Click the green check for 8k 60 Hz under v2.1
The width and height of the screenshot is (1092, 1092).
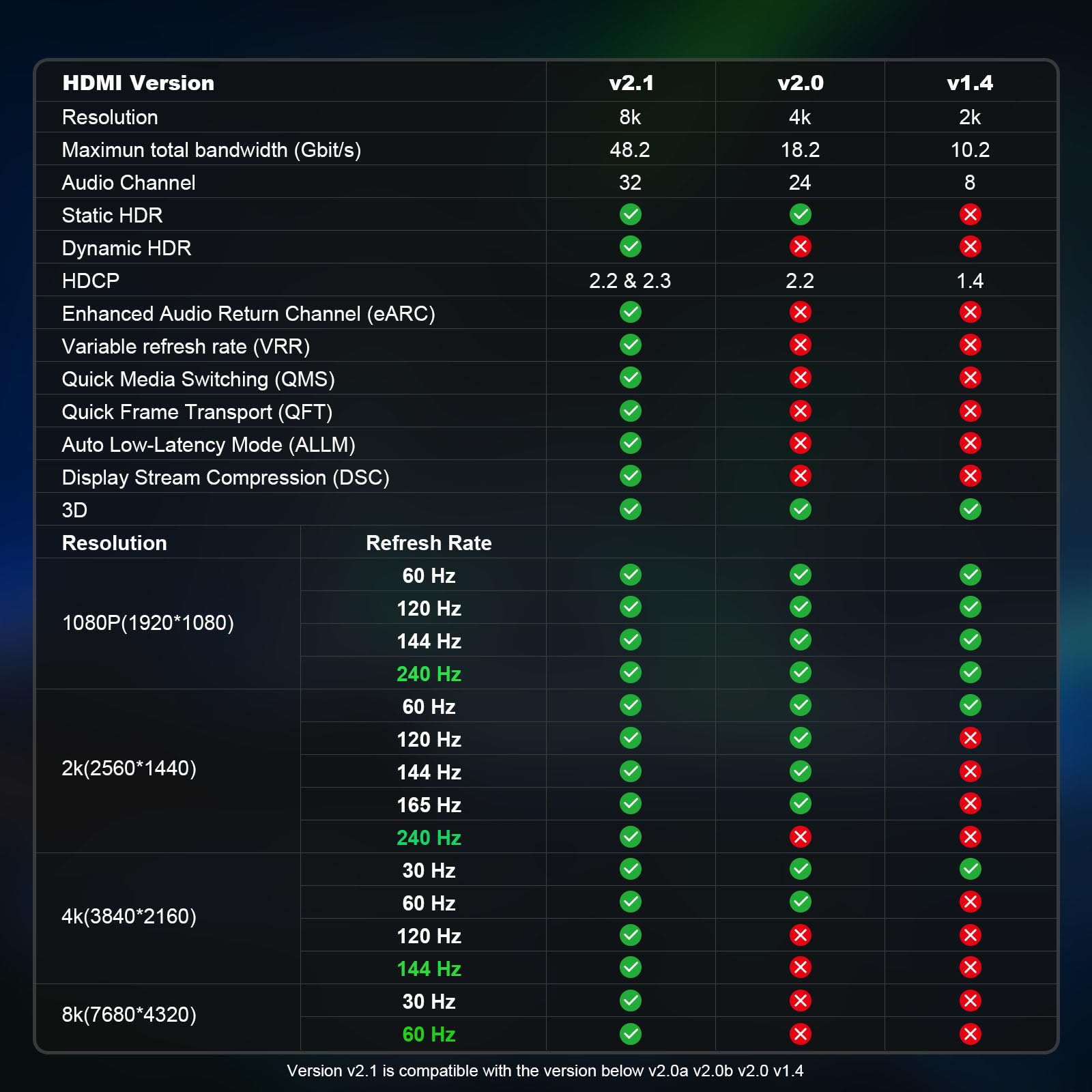click(x=630, y=1034)
